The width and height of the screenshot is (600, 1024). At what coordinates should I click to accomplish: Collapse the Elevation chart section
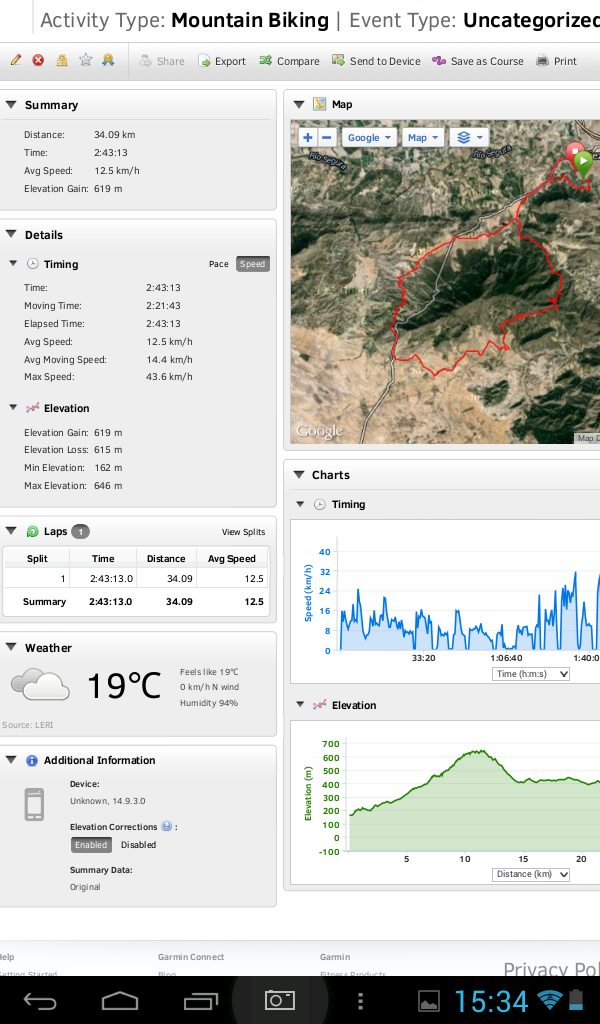[x=300, y=705]
